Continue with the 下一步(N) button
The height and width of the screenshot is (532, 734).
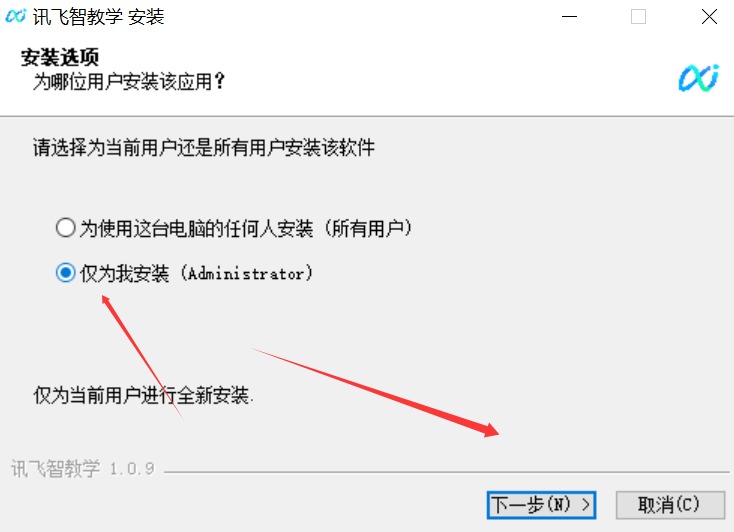pos(541,505)
